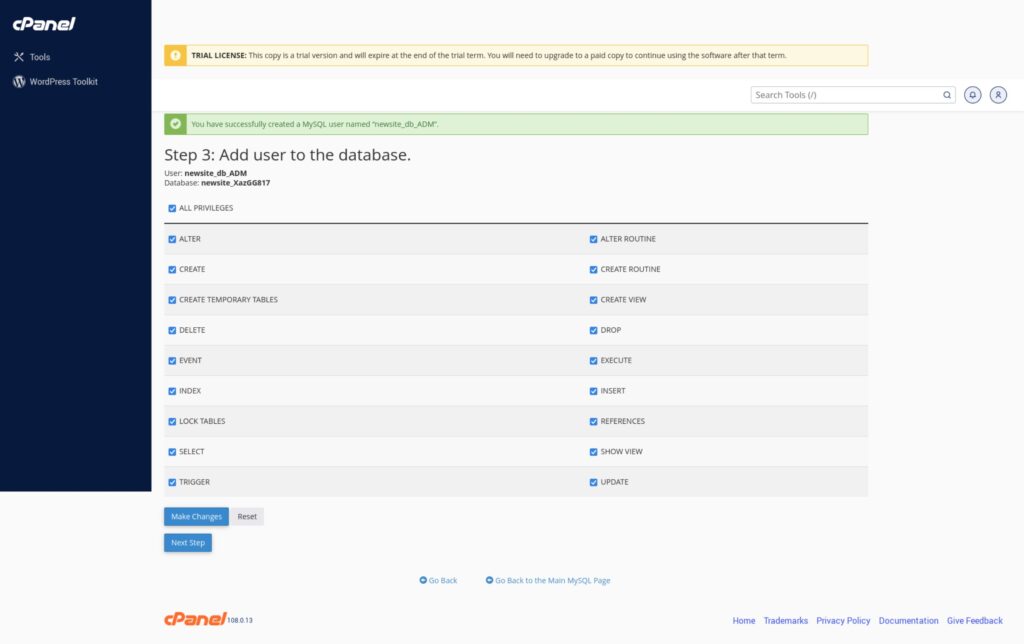Uncheck the ALL PRIVILEGES checkbox
The image size is (1024, 644).
pos(172,208)
